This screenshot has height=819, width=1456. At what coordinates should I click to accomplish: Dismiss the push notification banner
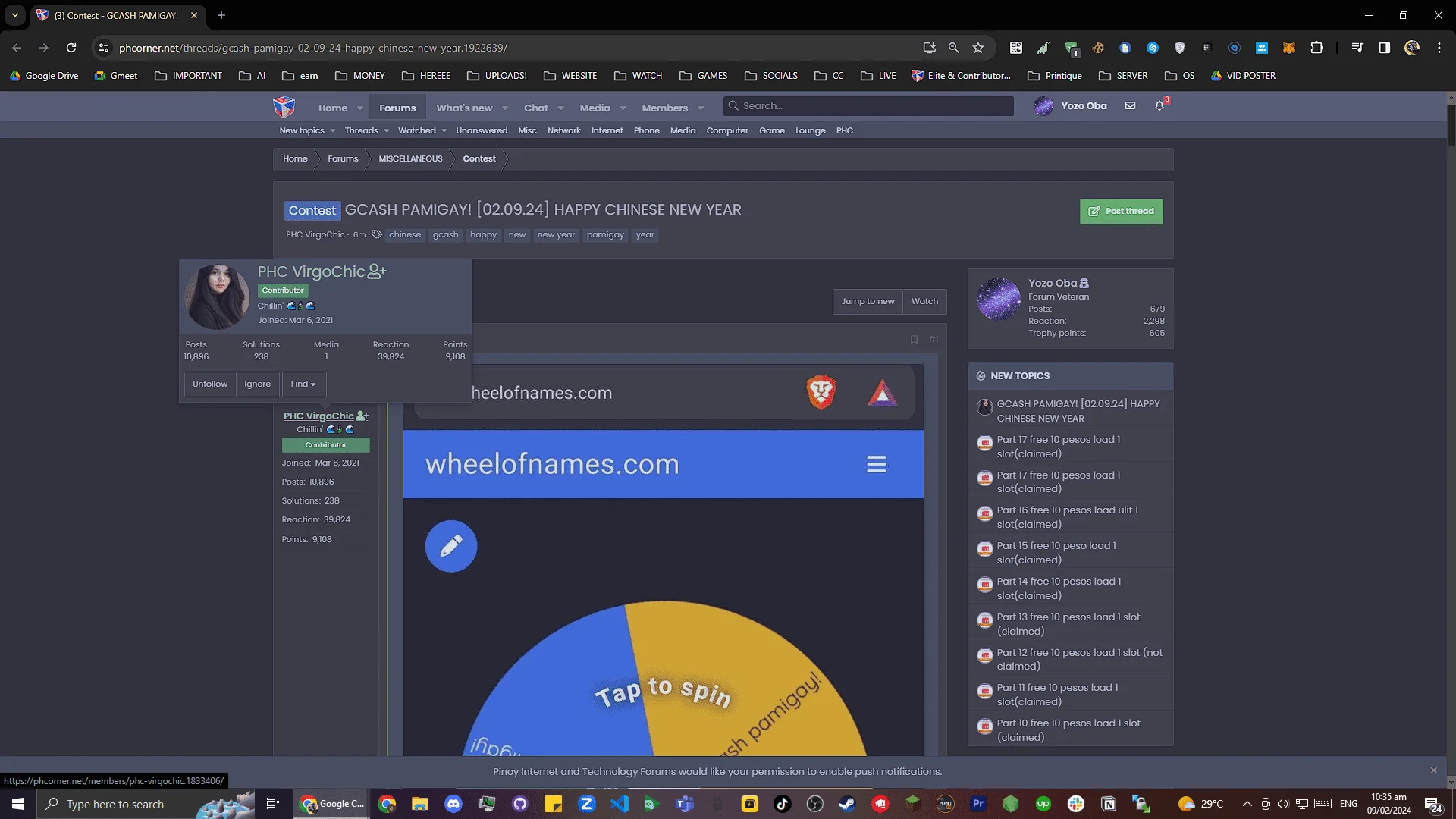point(1433,770)
